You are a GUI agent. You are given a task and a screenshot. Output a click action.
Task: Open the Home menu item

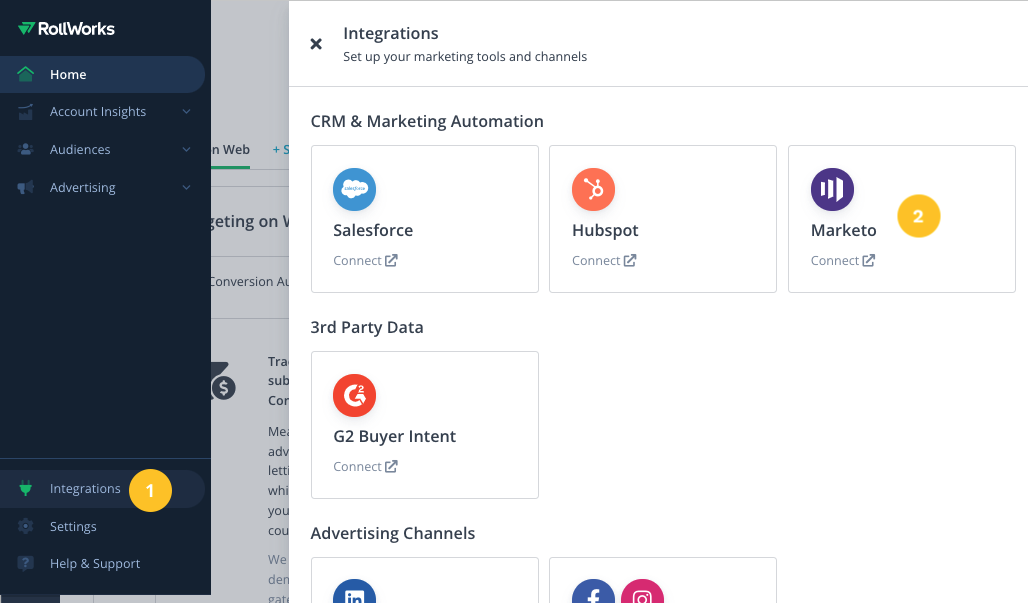[x=102, y=74]
